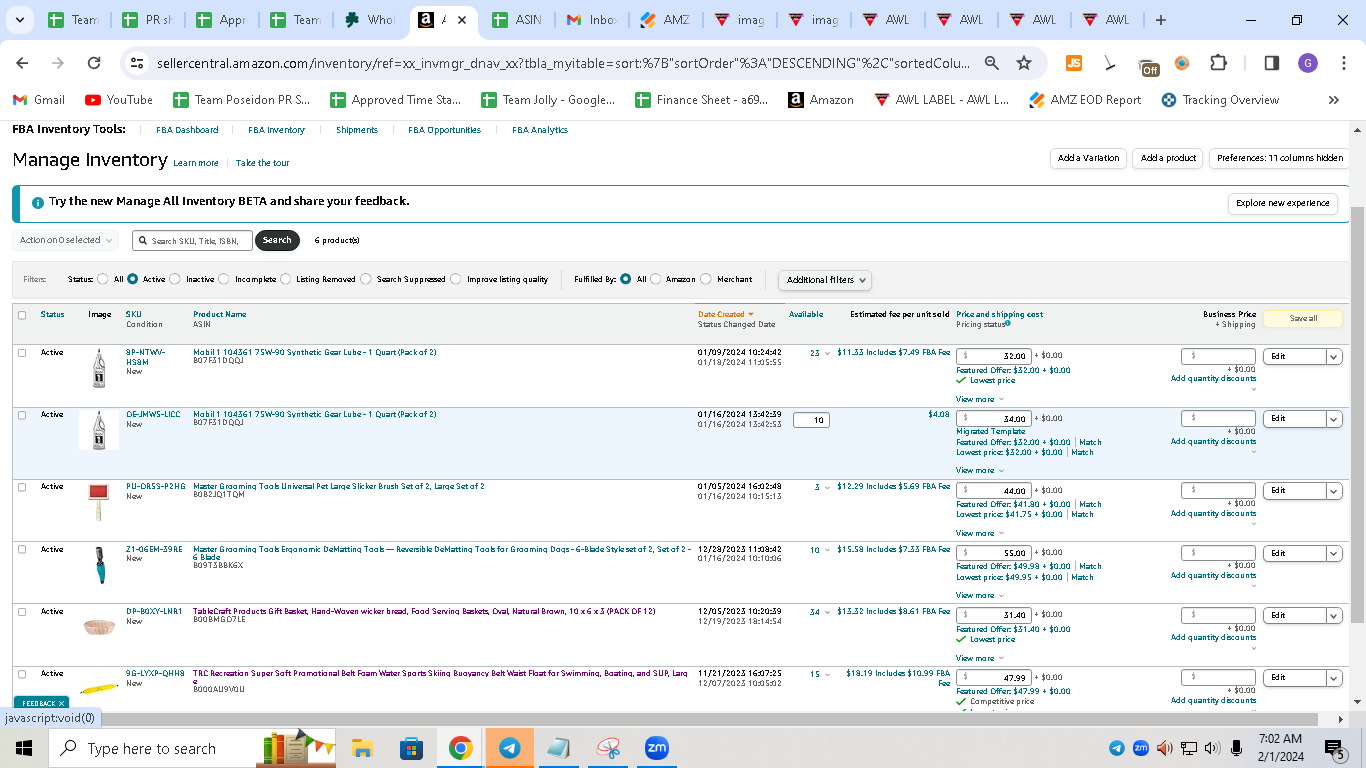The height and width of the screenshot is (768, 1366).
Task: Click the microphone tray icon
Action: [x=1237, y=748]
